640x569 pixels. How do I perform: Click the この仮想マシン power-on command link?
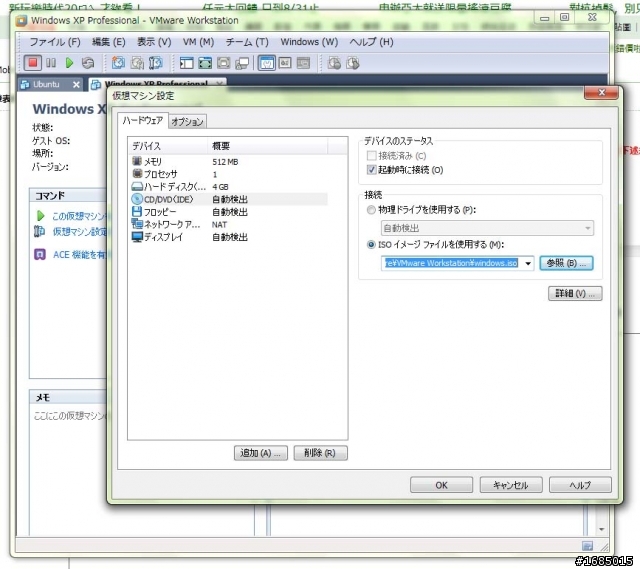click(x=79, y=216)
